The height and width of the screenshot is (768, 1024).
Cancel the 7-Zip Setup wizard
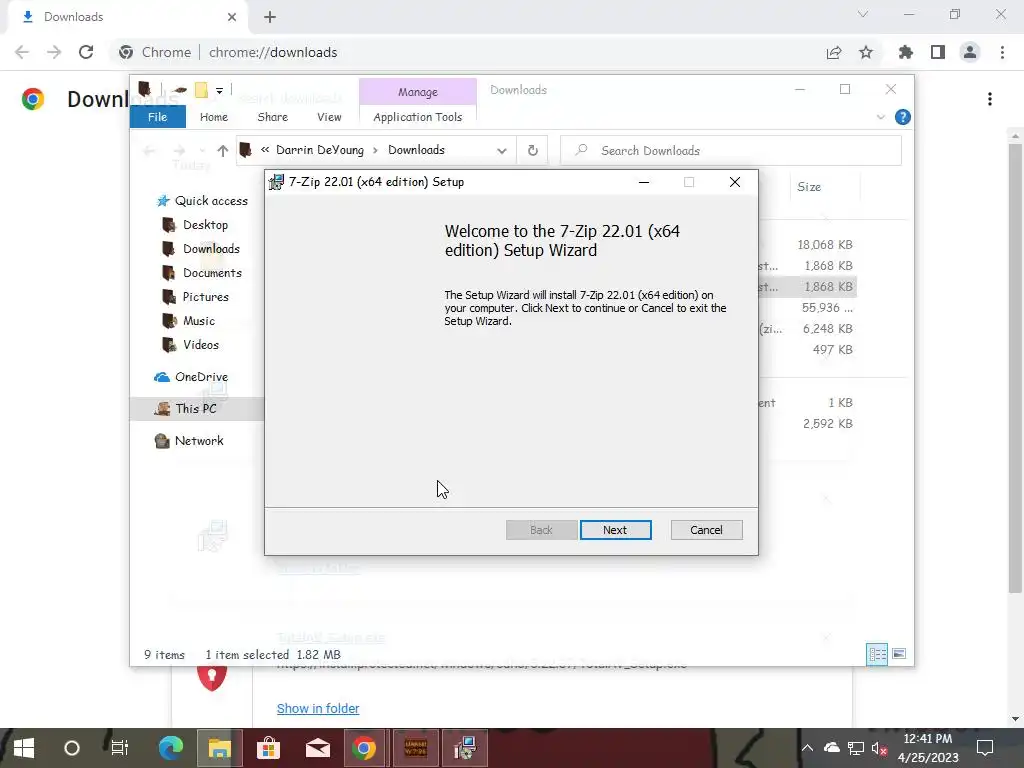[x=706, y=530]
